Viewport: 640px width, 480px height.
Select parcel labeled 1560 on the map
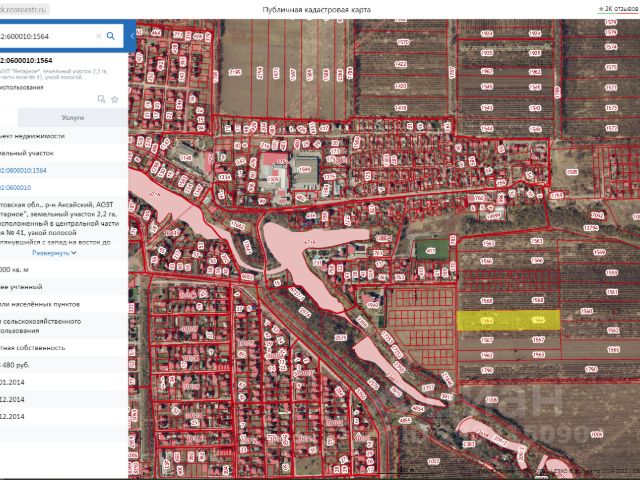(586, 311)
